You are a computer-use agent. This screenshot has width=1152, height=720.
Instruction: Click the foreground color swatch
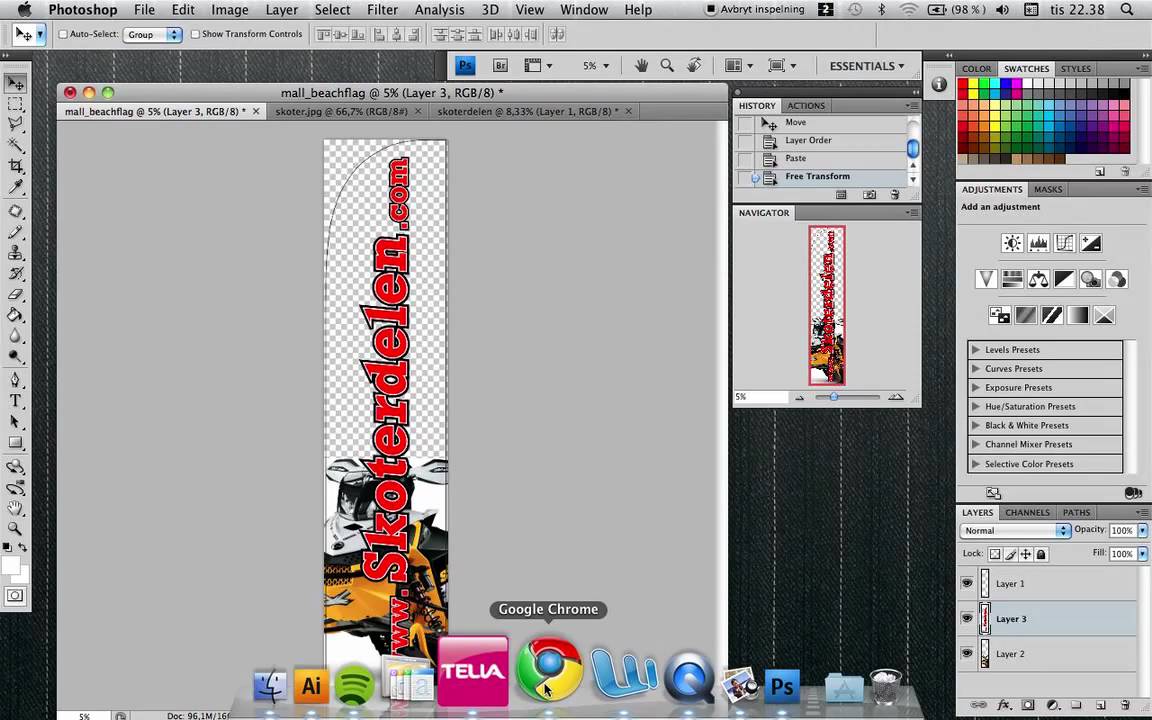click(10, 565)
